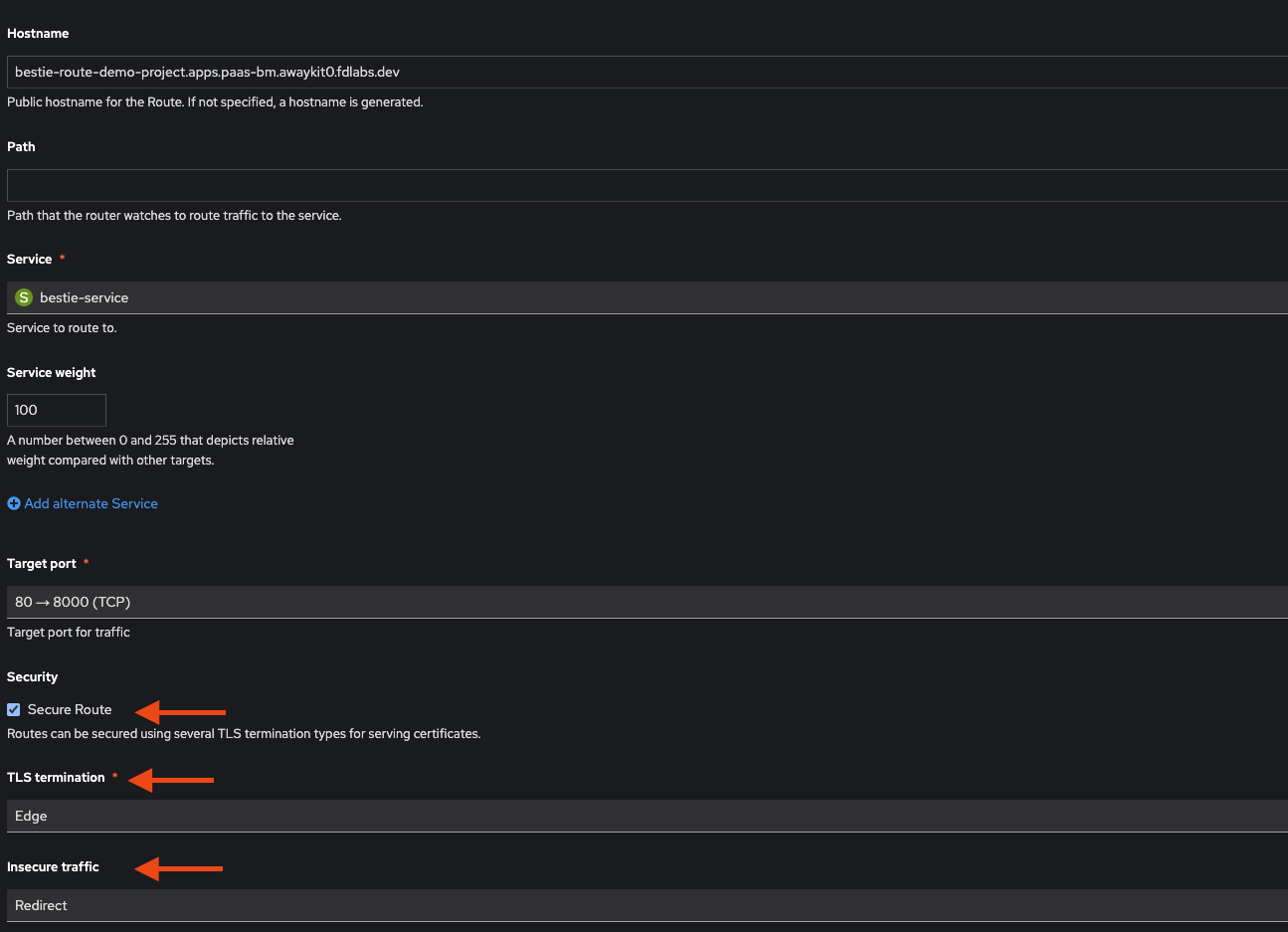Click the red arrow beside TLS termination
Screen dimensions: 1288x932
(171, 780)
